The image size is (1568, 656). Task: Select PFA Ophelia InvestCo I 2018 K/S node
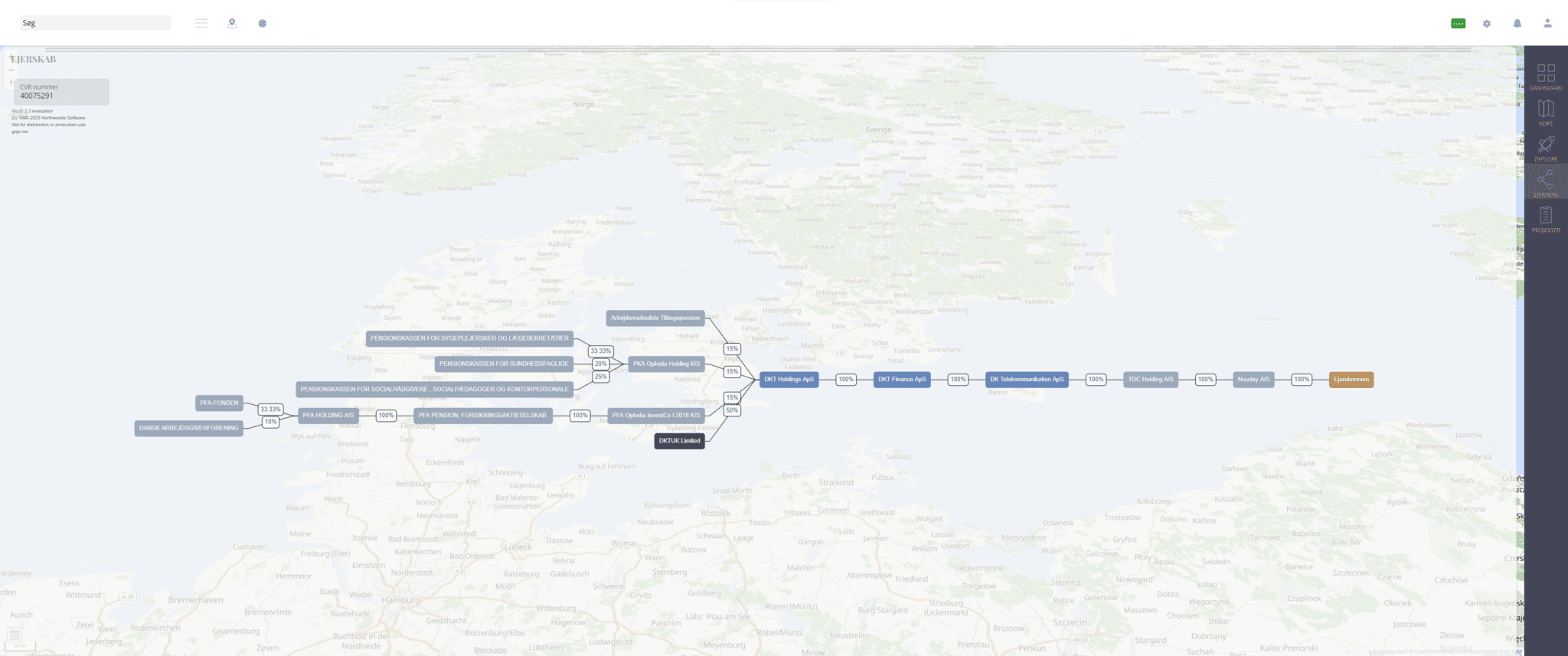[656, 416]
